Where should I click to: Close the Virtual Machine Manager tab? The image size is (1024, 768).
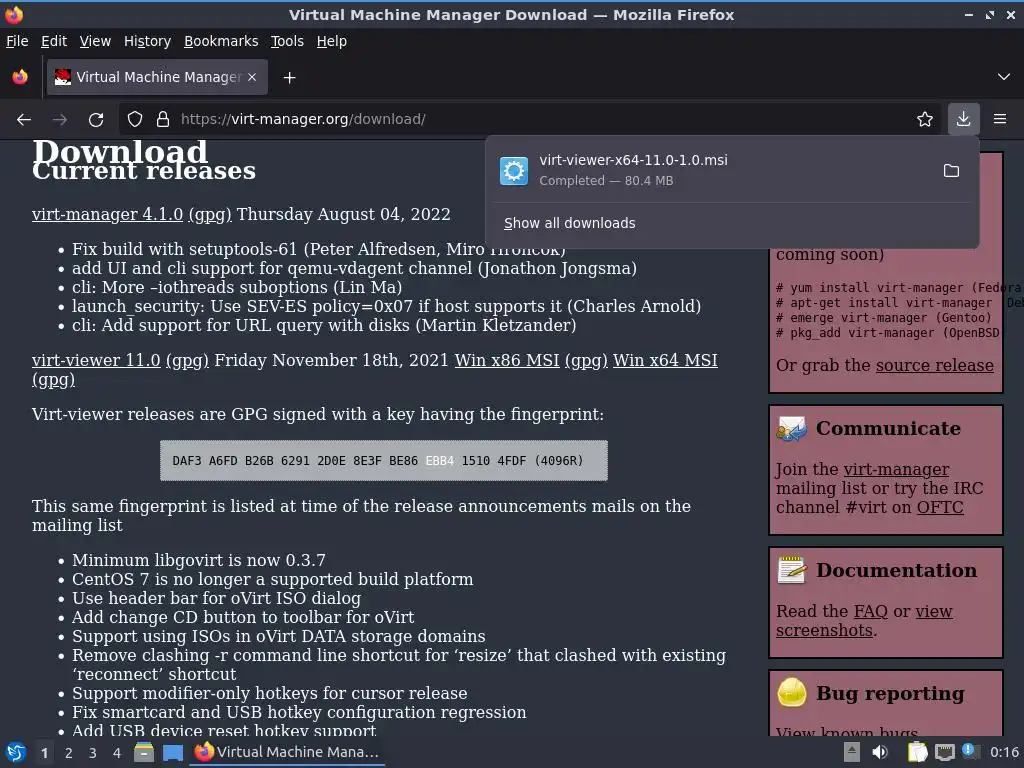pyautogui.click(x=252, y=77)
